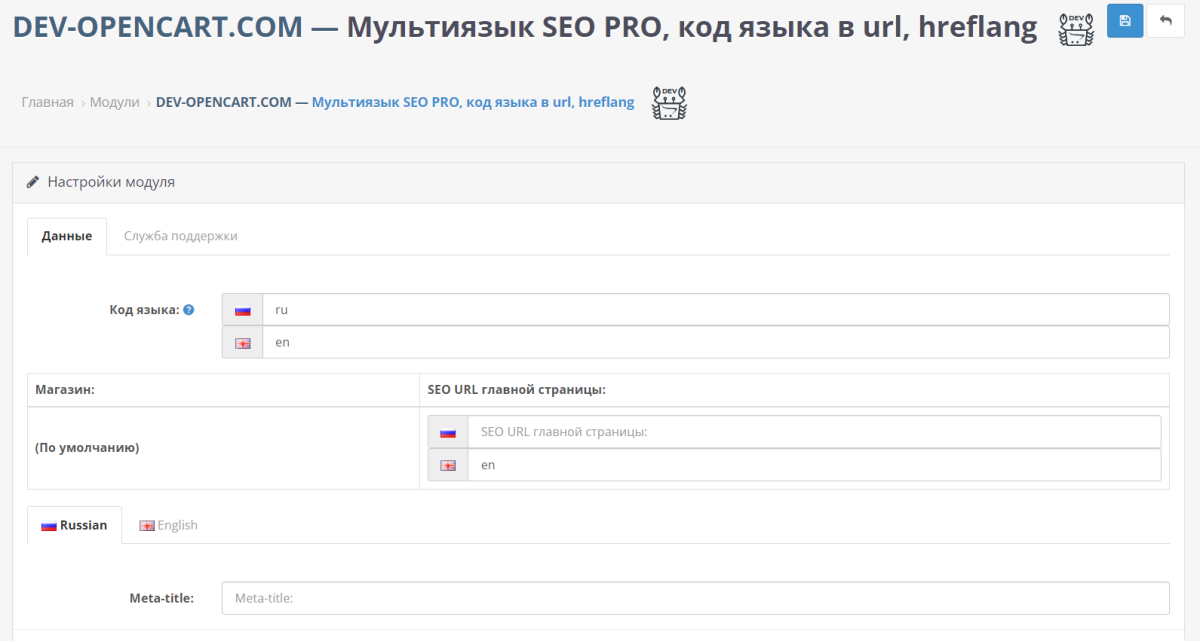Click the DEV crab logo in the page title

click(x=1076, y=29)
